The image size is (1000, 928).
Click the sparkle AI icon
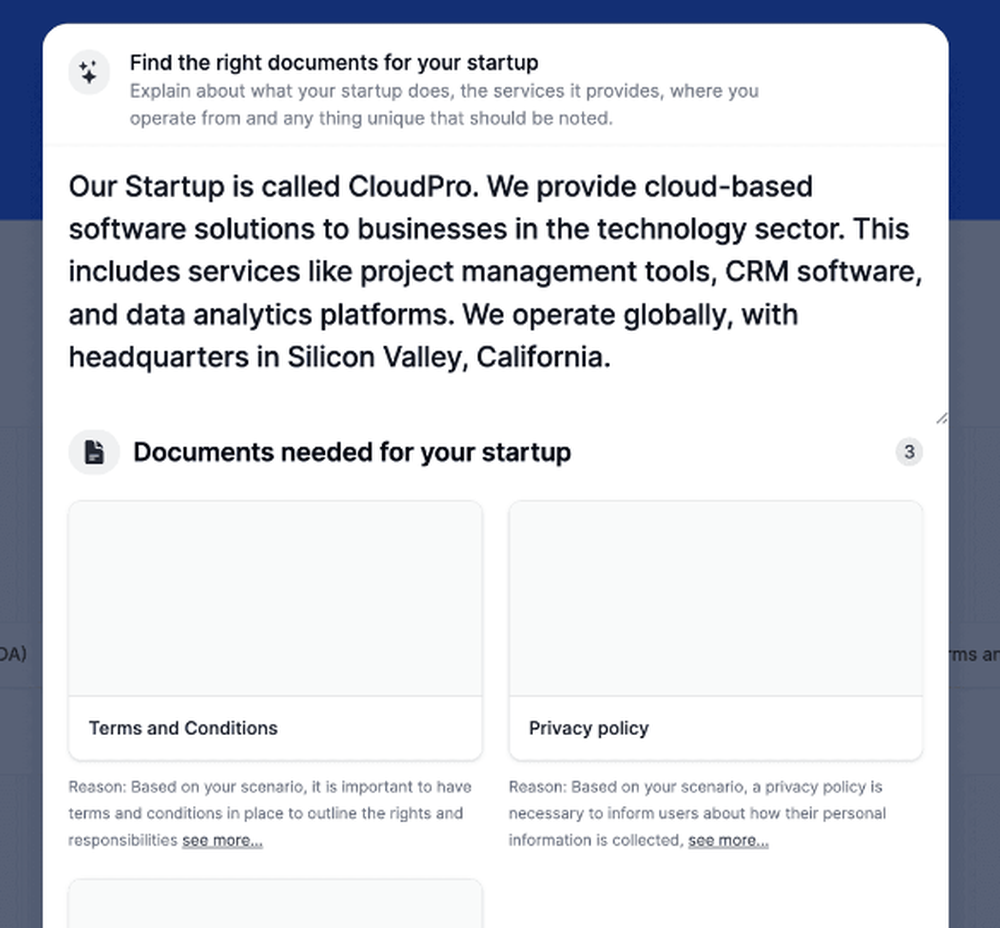[x=89, y=72]
